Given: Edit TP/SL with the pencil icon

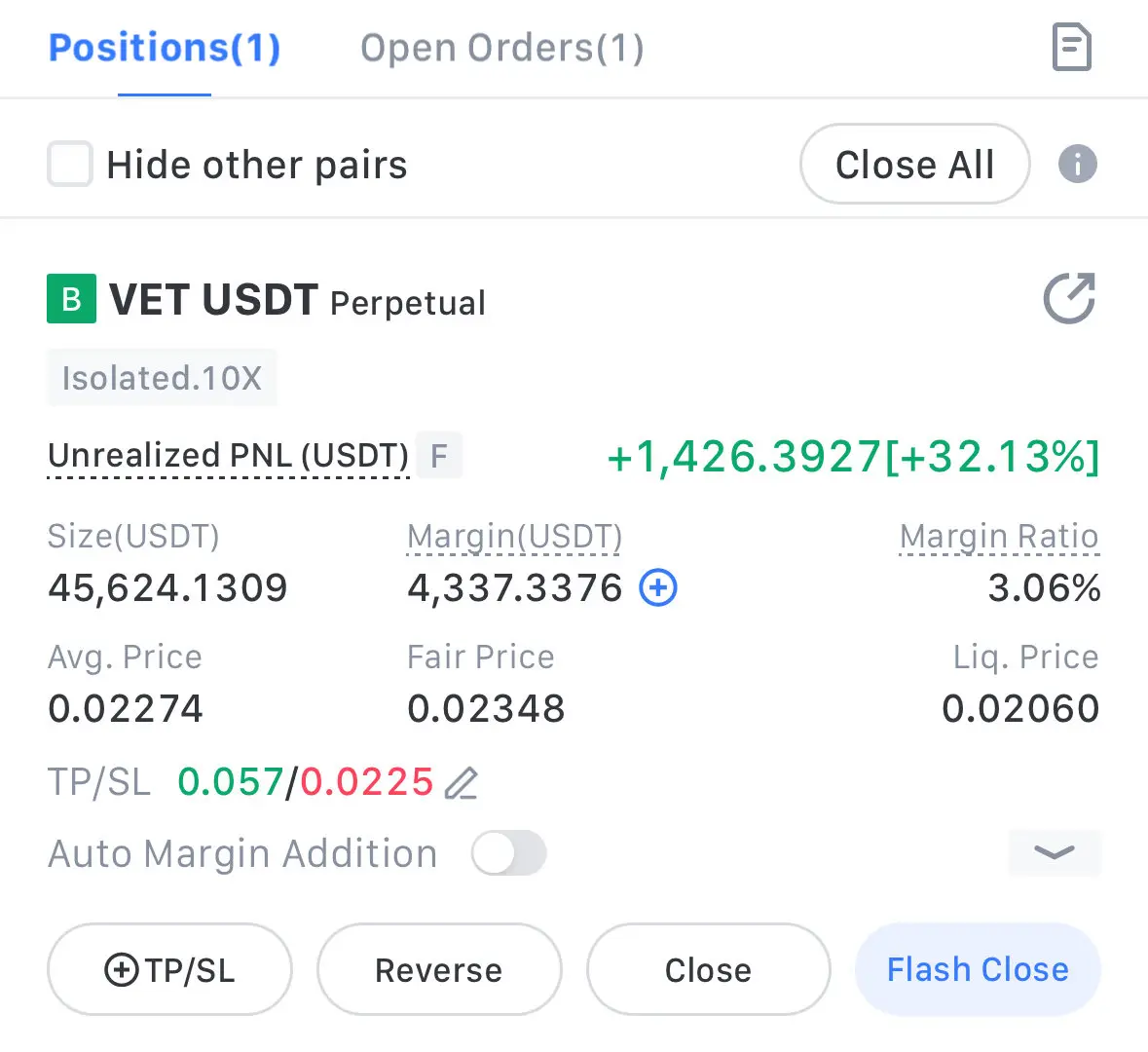Looking at the screenshot, I should 462,783.
